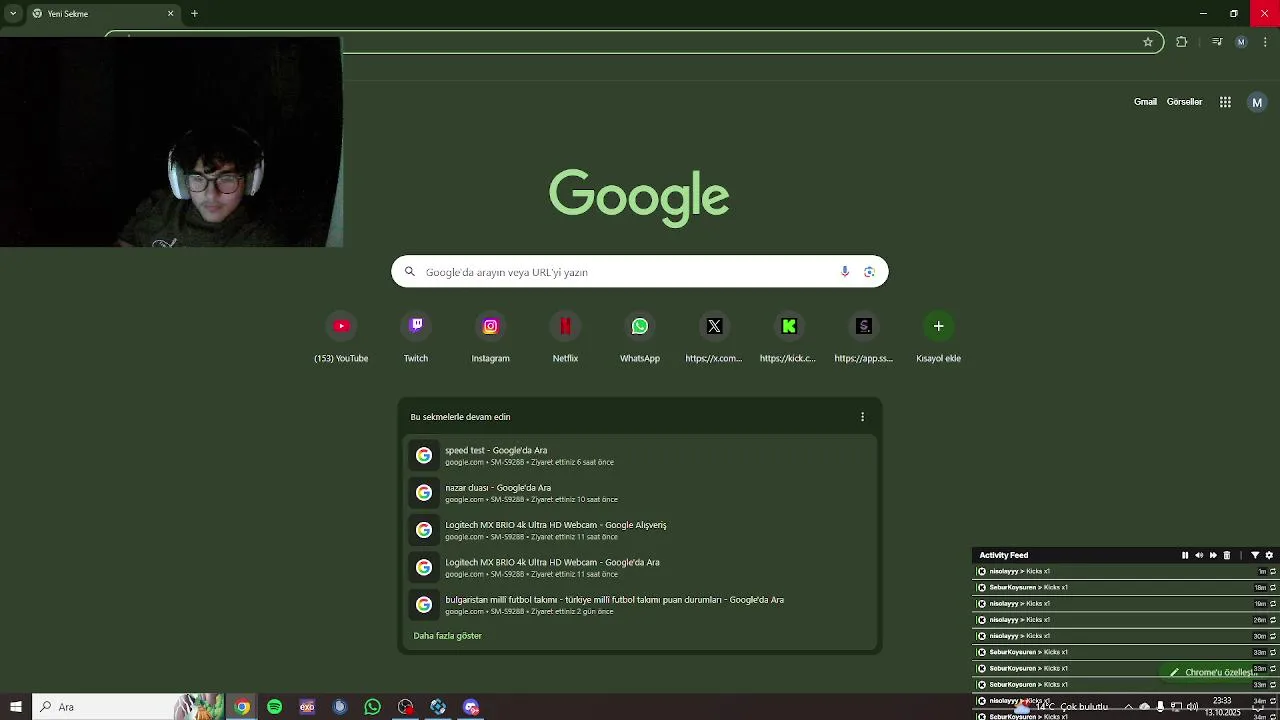Open the Kick shortcut tile

click(789, 338)
